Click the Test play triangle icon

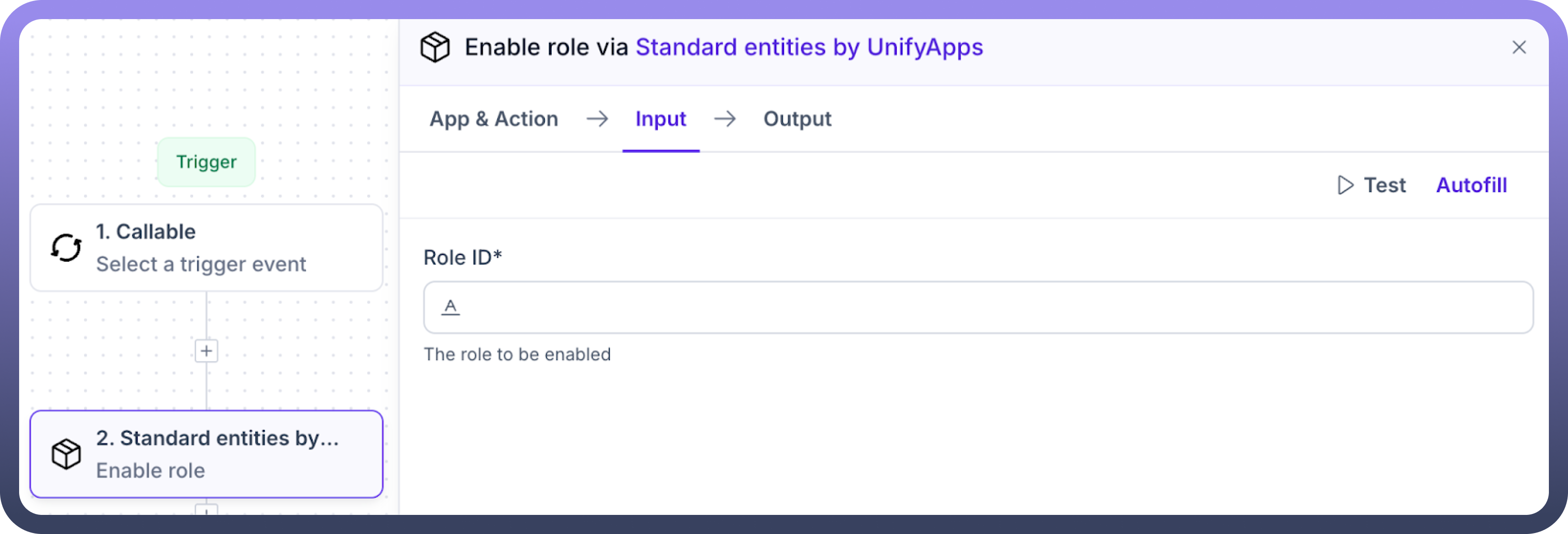(x=1345, y=185)
